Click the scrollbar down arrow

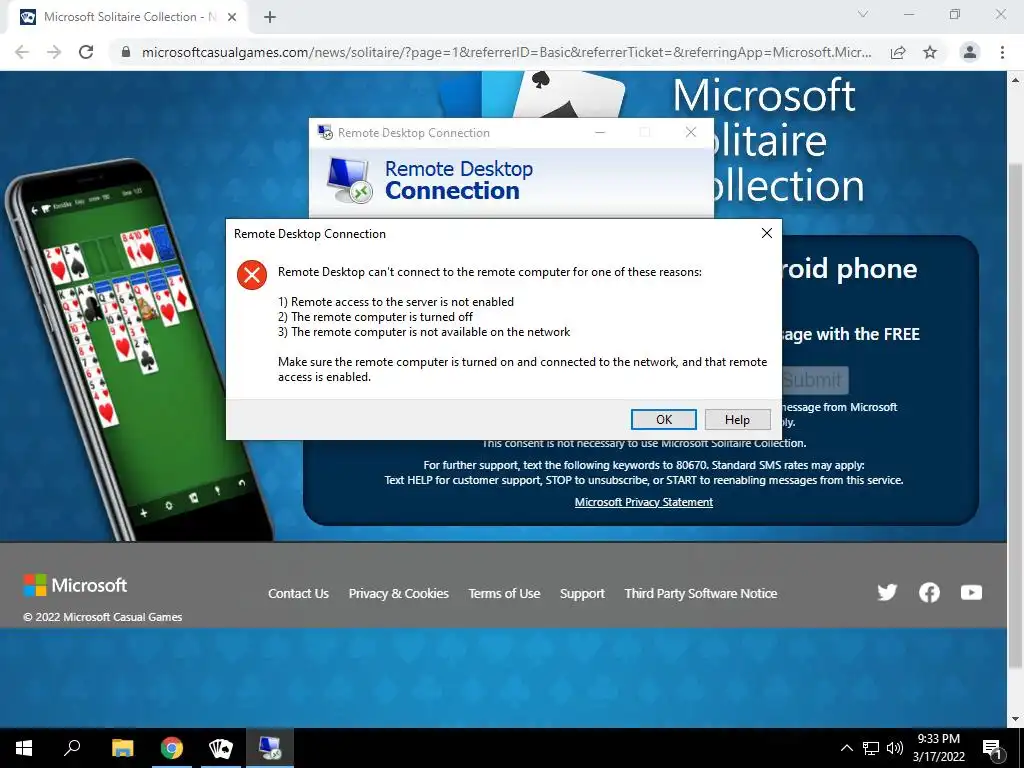(1015, 719)
